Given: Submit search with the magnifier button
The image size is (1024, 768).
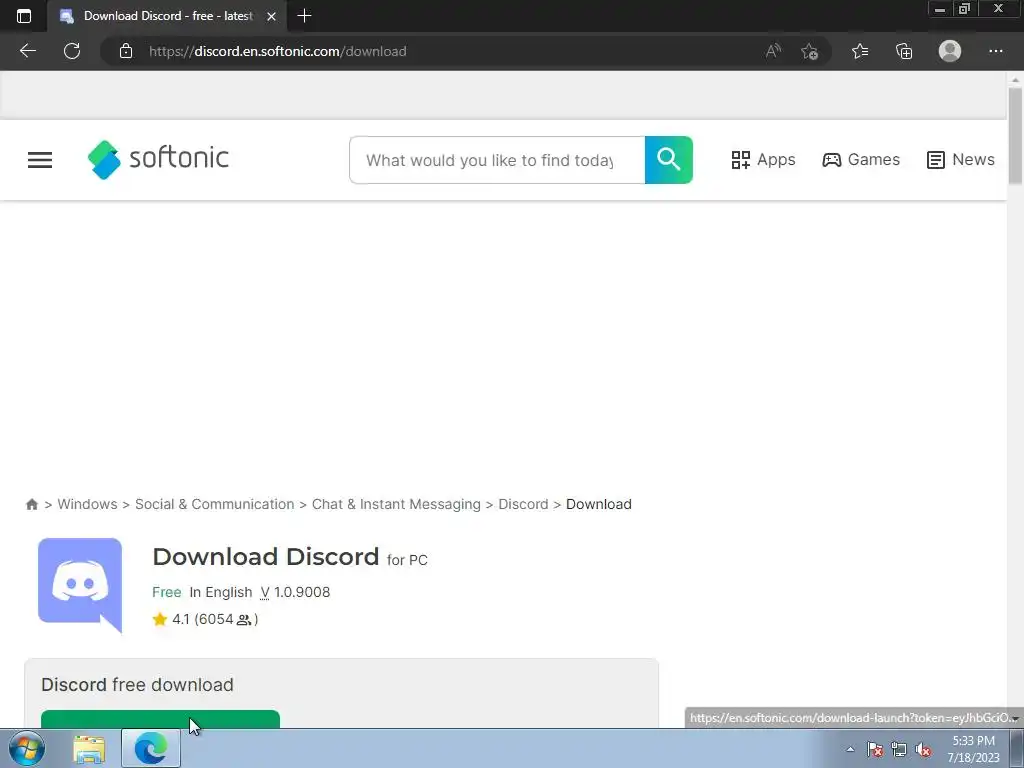Looking at the screenshot, I should 669,160.
